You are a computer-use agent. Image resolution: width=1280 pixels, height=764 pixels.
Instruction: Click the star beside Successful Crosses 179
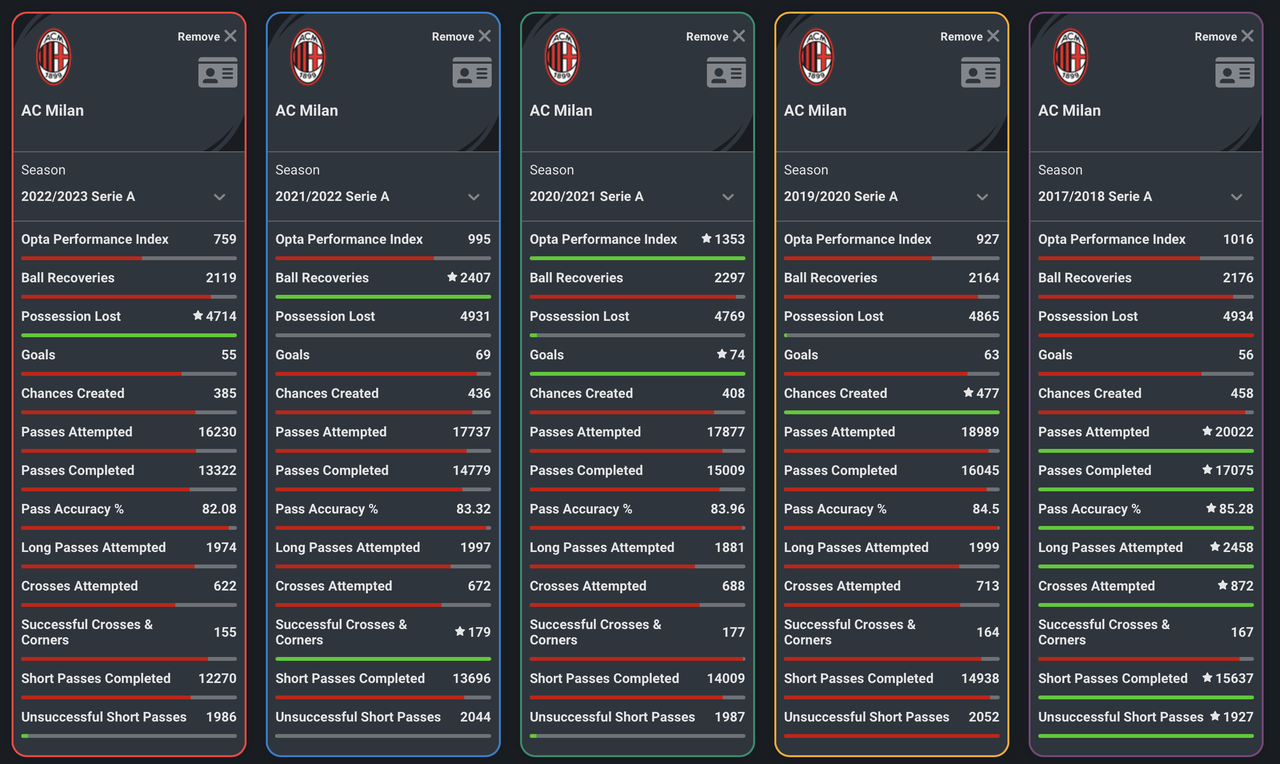(460, 632)
